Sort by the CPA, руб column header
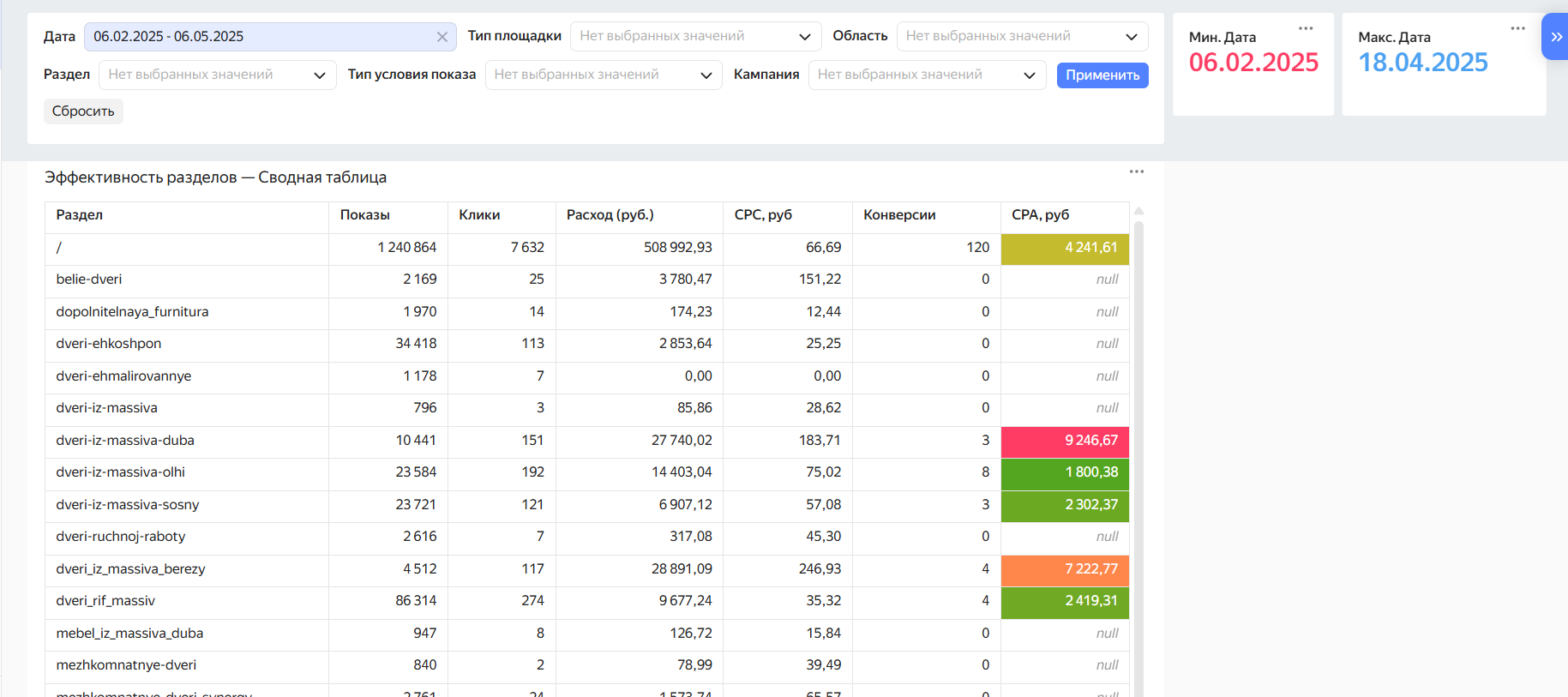1568x697 pixels. [1040, 215]
